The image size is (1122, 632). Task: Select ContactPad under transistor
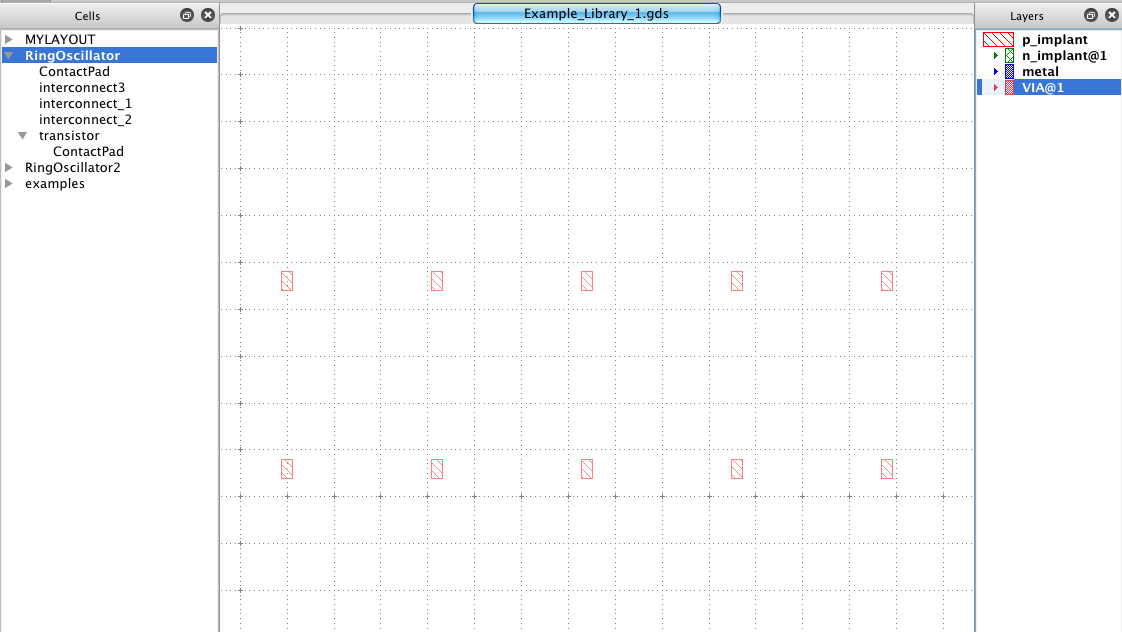pos(88,152)
